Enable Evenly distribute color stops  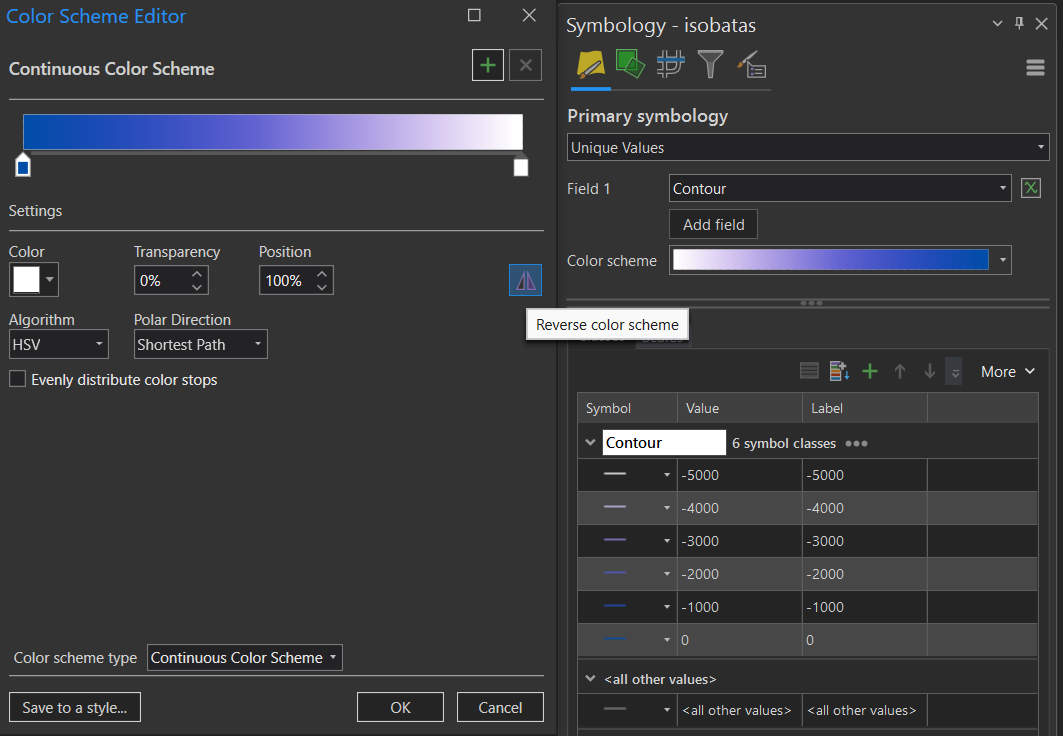click(17, 380)
